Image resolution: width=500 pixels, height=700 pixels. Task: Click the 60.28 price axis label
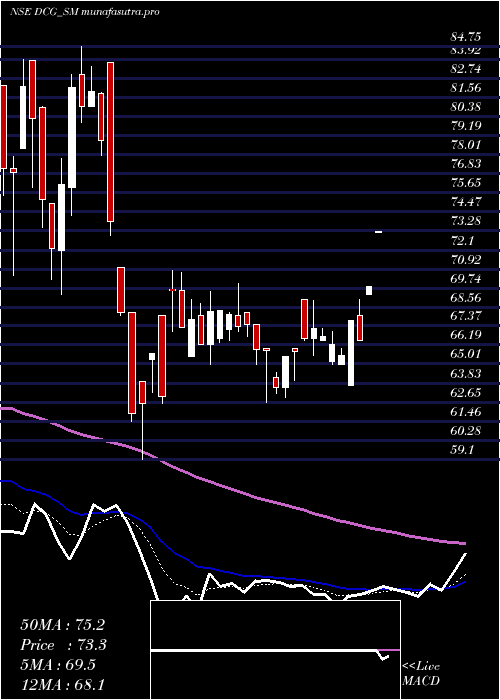tap(466, 430)
